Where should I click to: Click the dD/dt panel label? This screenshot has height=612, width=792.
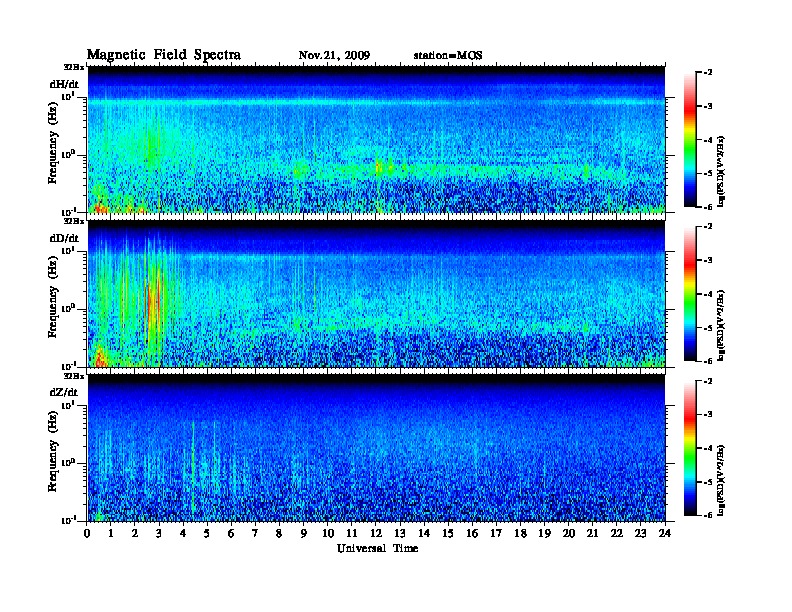pos(64,238)
